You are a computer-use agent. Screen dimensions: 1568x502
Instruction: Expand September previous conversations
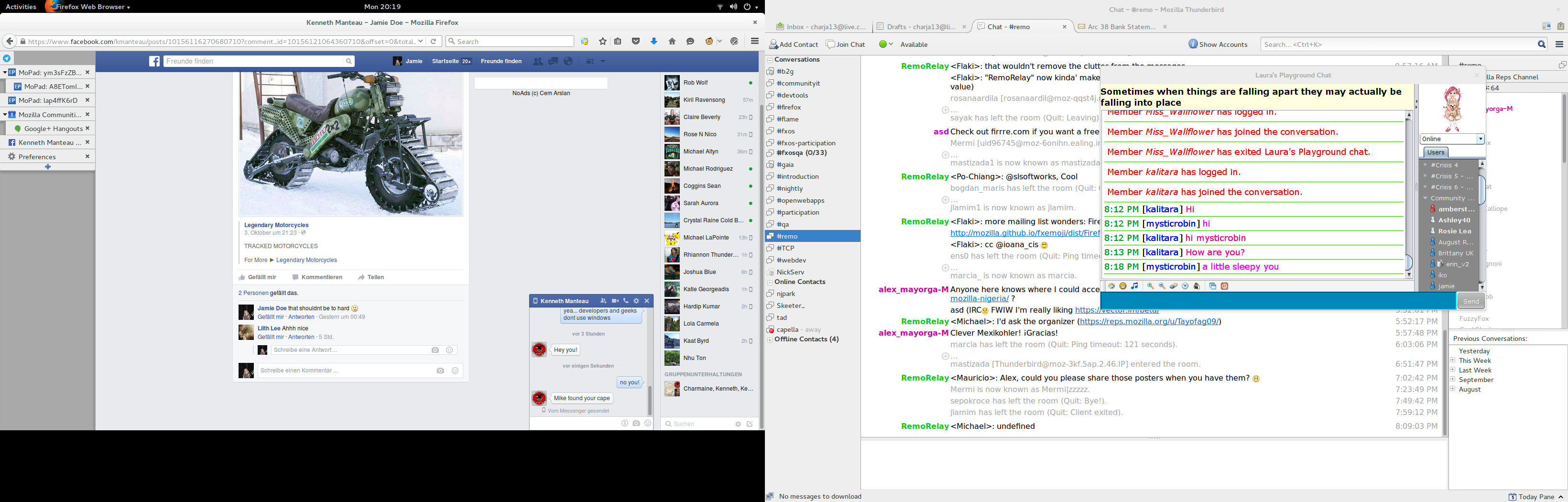click(1453, 380)
